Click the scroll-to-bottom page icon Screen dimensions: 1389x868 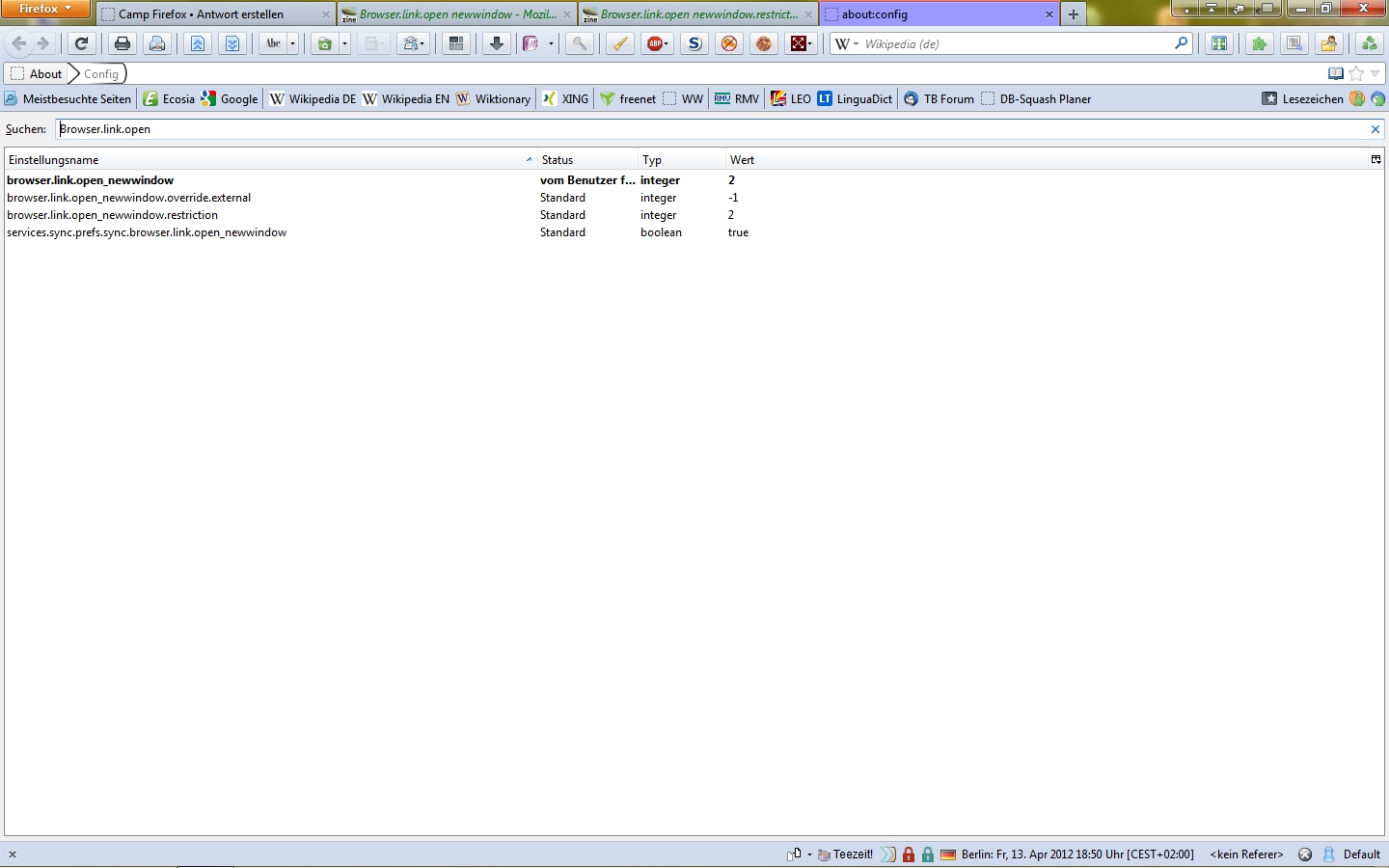[x=232, y=43]
